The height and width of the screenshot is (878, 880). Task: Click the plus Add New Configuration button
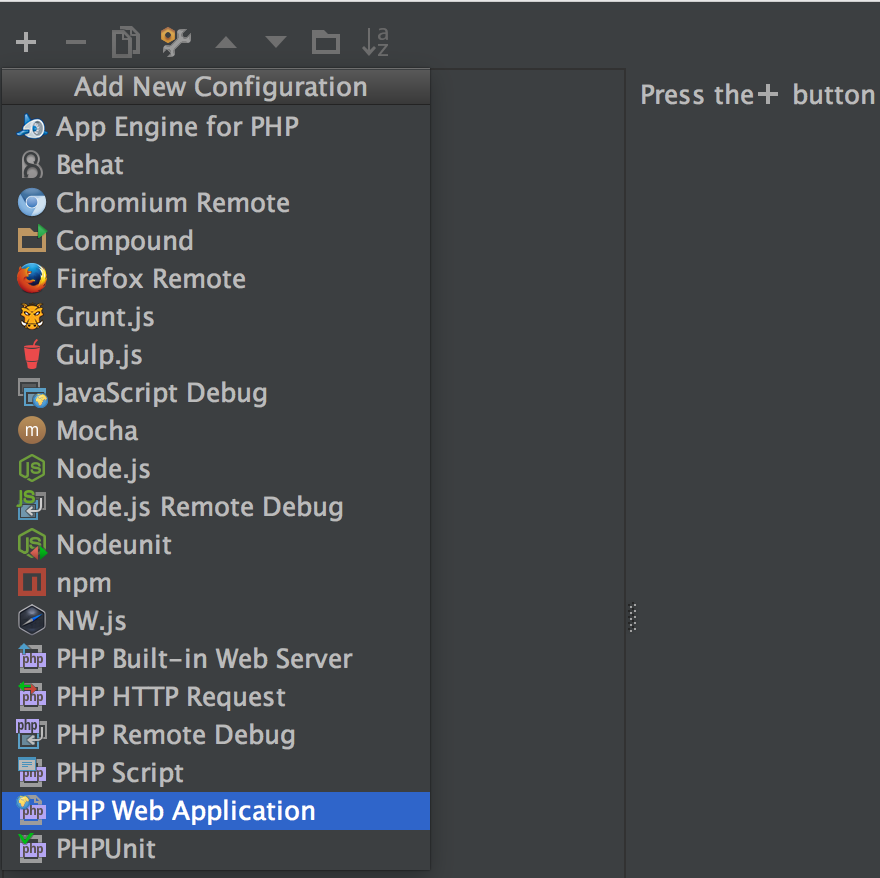[x=26, y=42]
